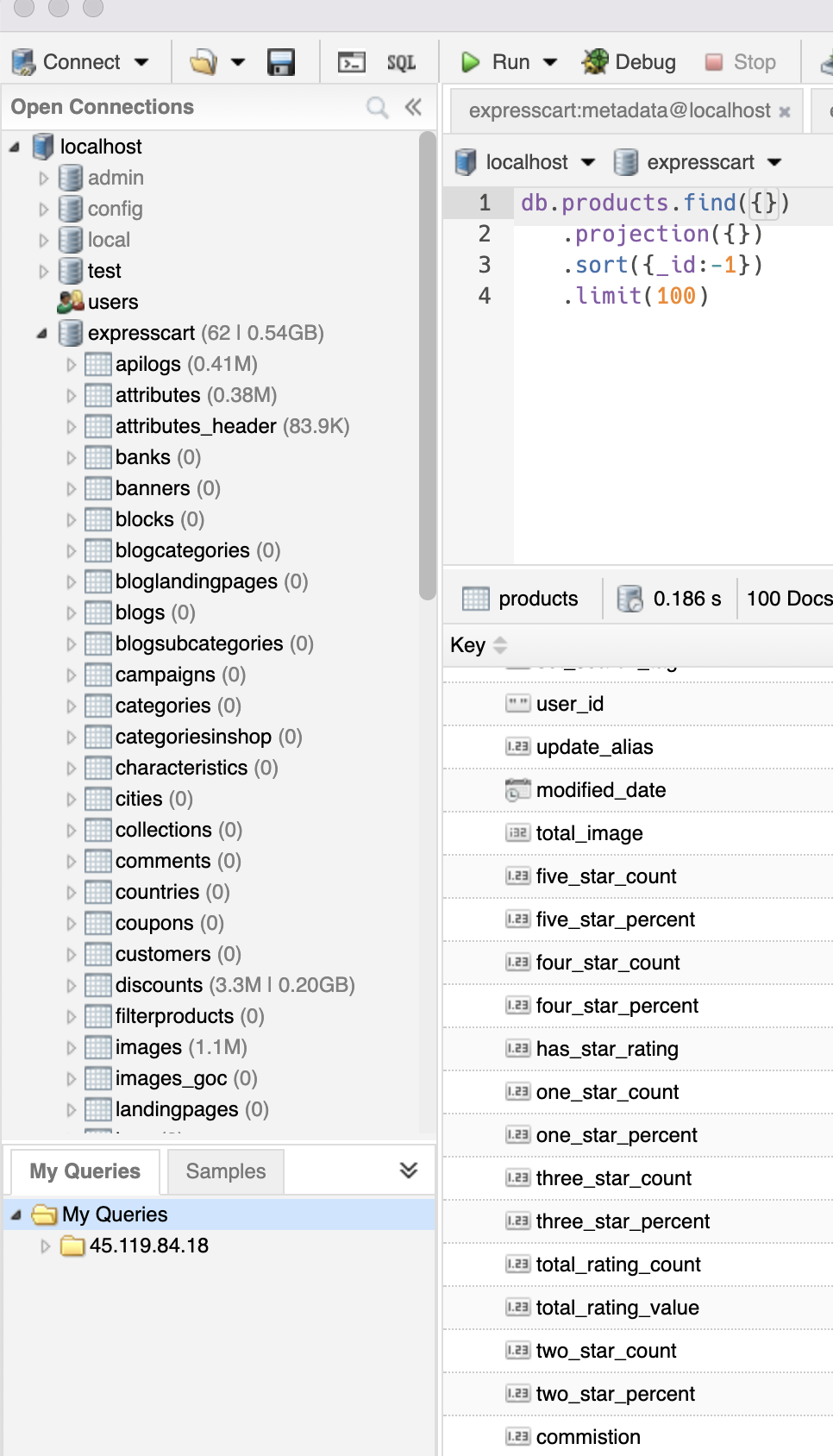The height and width of the screenshot is (1456, 833).
Task: Select the commistion key row
Action: click(638, 1437)
